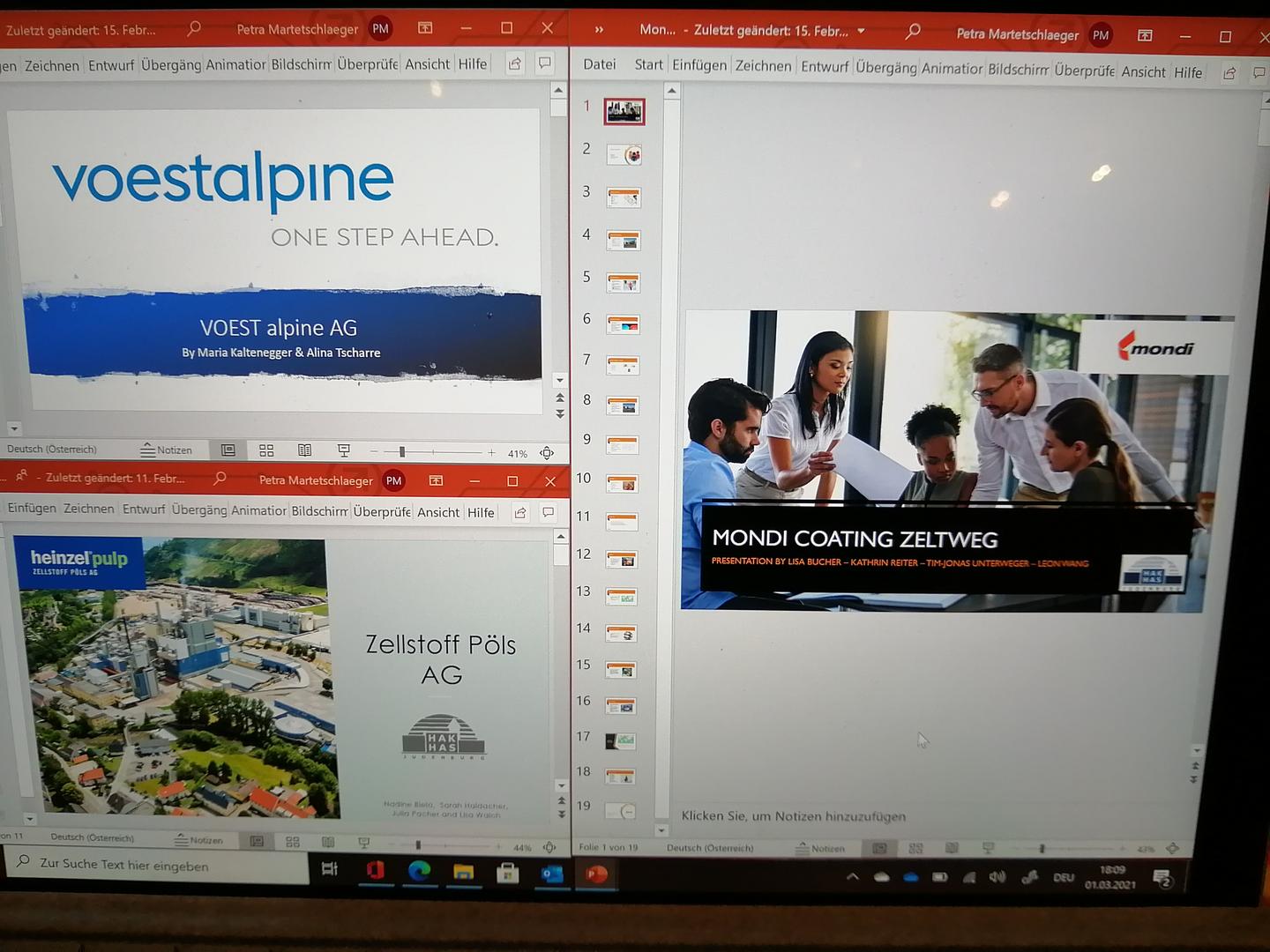
Task: Switch voestalpine window to slide sorter view
Action: point(266,450)
